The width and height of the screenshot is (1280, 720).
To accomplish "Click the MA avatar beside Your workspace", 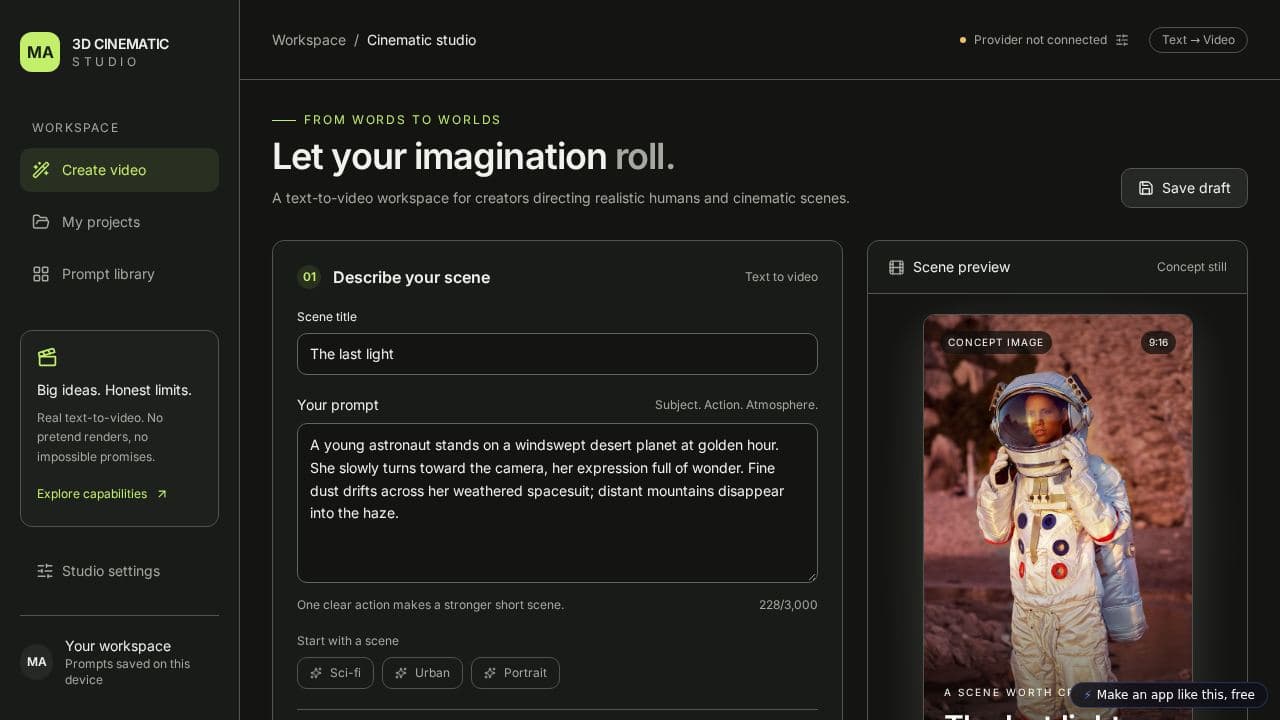I will pos(37,662).
